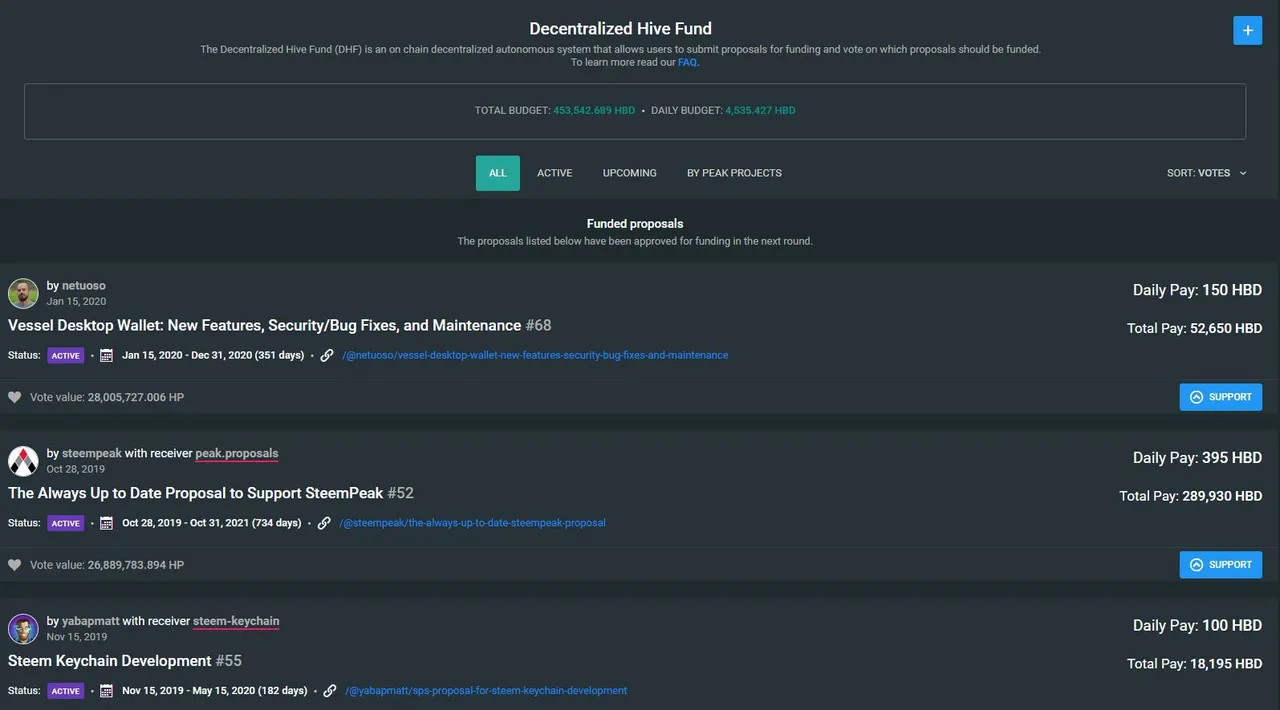Image resolution: width=1280 pixels, height=710 pixels.
Task: Switch to the ACTIVE tab
Action: pyautogui.click(x=555, y=173)
